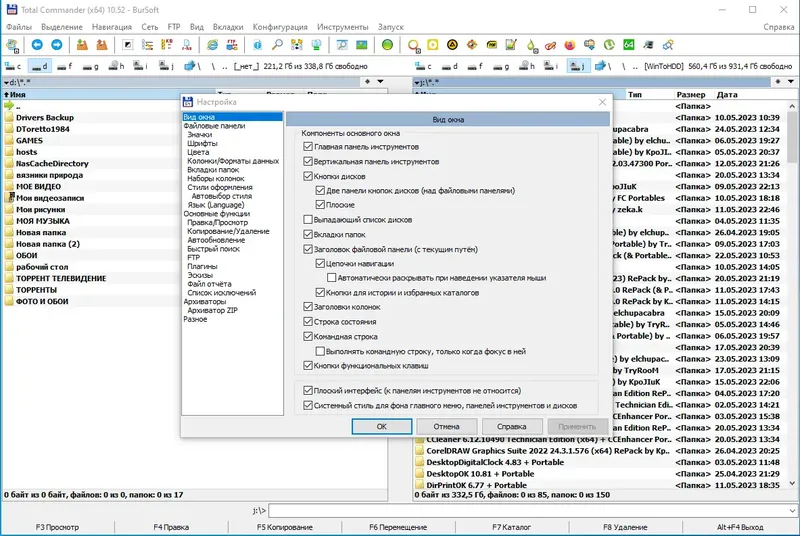Click Справка button in settings dialog
800x536 pixels.
511,426
